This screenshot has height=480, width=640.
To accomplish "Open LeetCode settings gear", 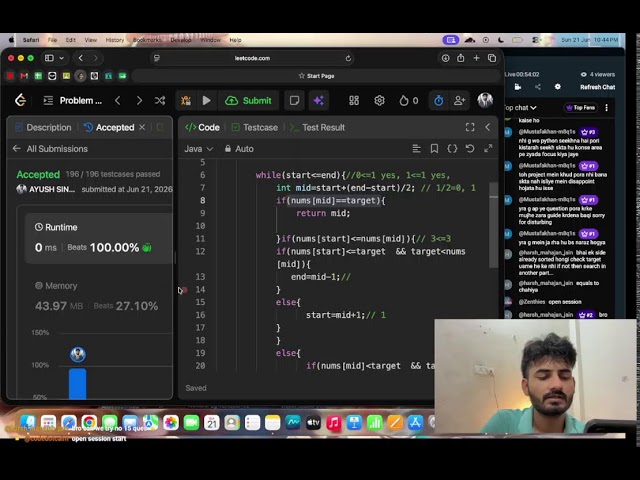I will point(379,100).
